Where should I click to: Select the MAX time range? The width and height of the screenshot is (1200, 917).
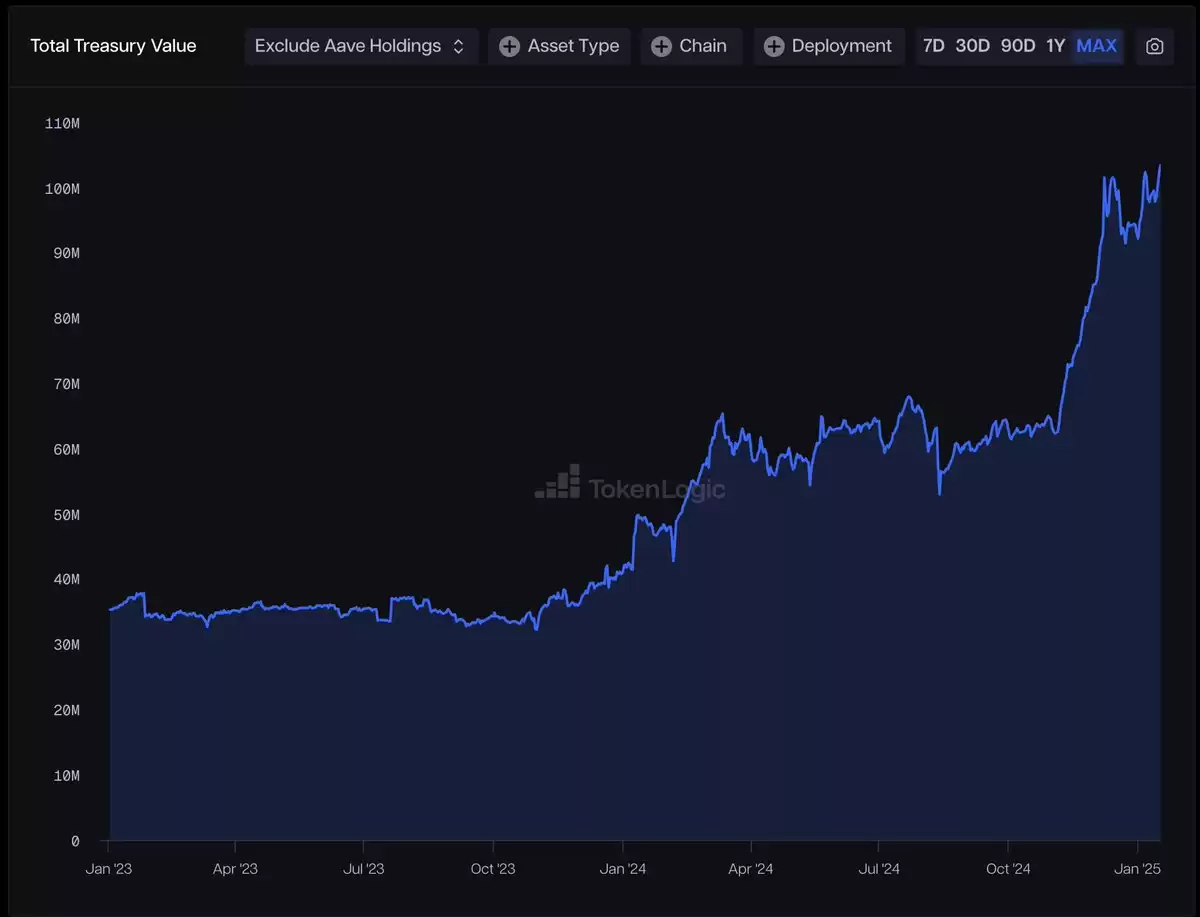[1096, 46]
